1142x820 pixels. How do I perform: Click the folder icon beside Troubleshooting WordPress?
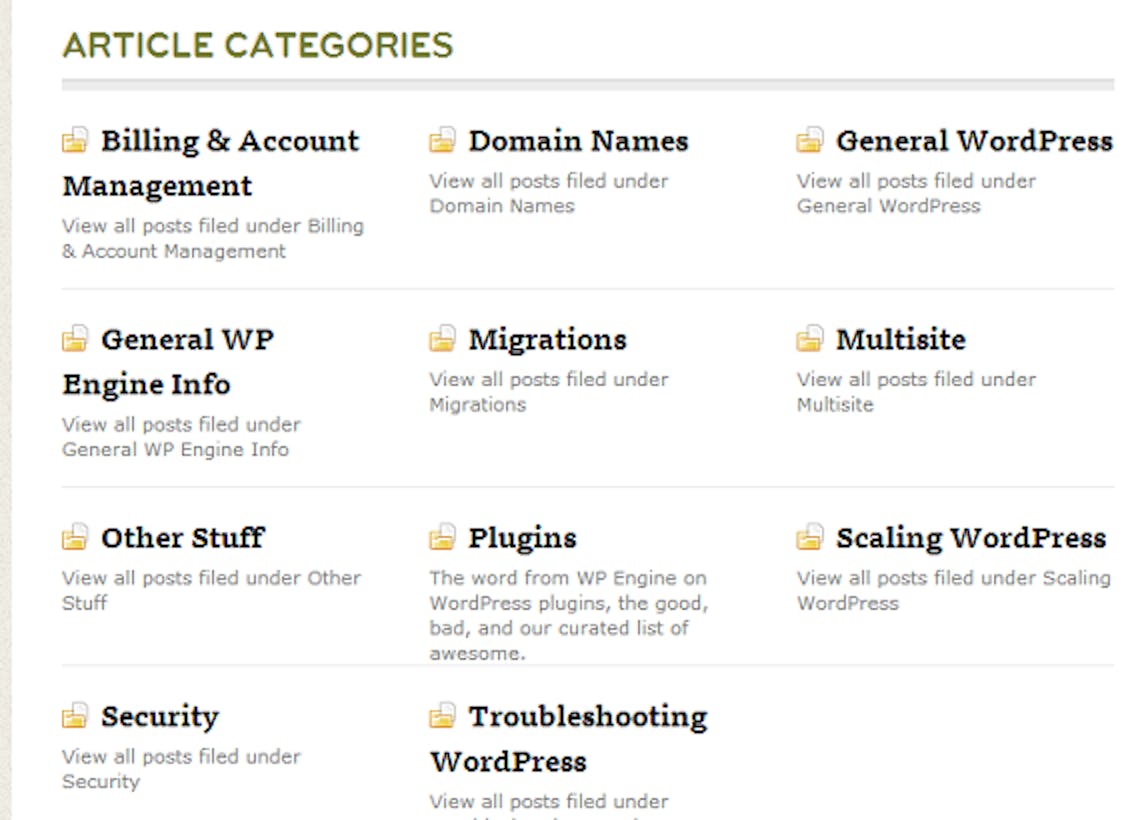[442, 716]
